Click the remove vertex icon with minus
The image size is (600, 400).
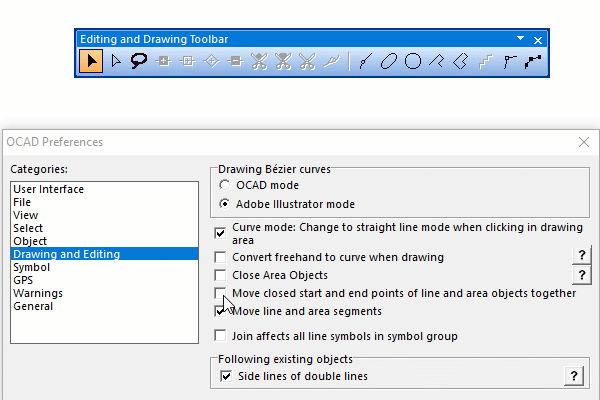tap(235, 61)
